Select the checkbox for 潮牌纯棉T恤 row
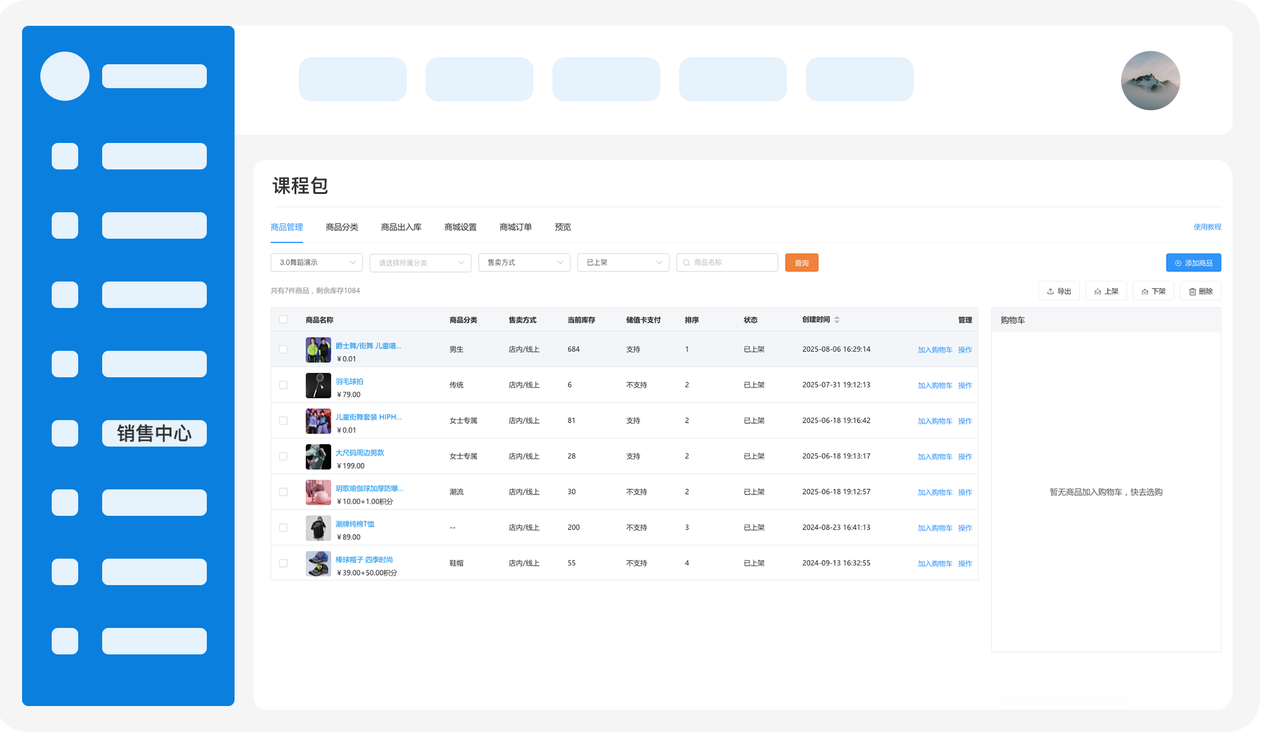Viewport: 1280px width, 735px height. [x=283, y=528]
